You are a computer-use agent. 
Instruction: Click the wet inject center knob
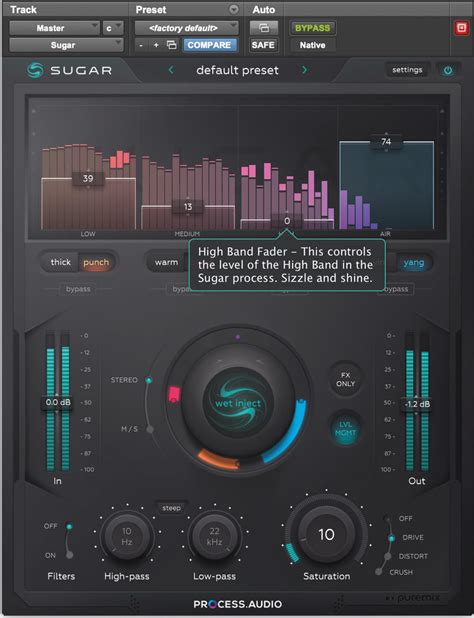pyautogui.click(x=238, y=403)
